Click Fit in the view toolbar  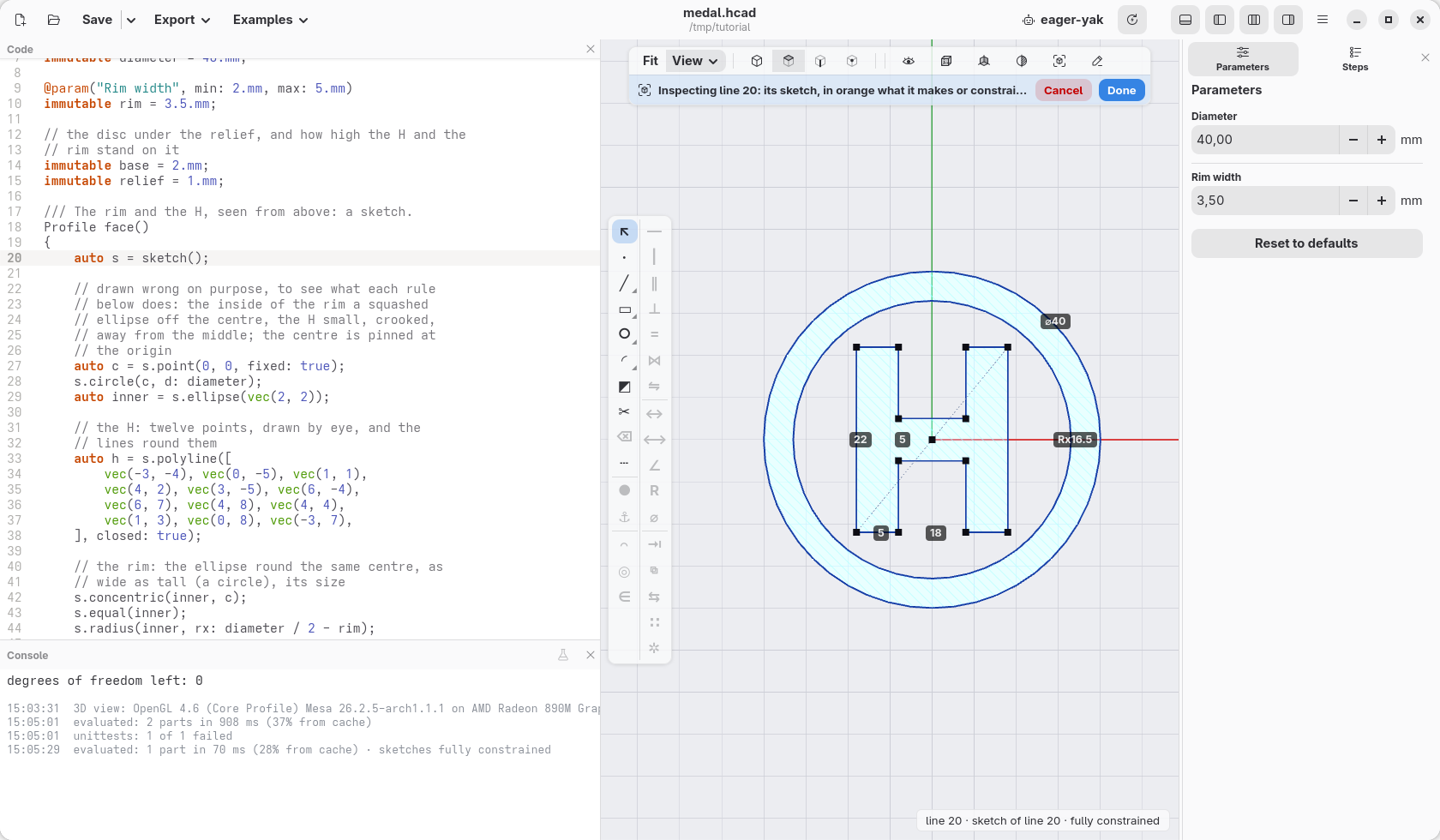(651, 61)
